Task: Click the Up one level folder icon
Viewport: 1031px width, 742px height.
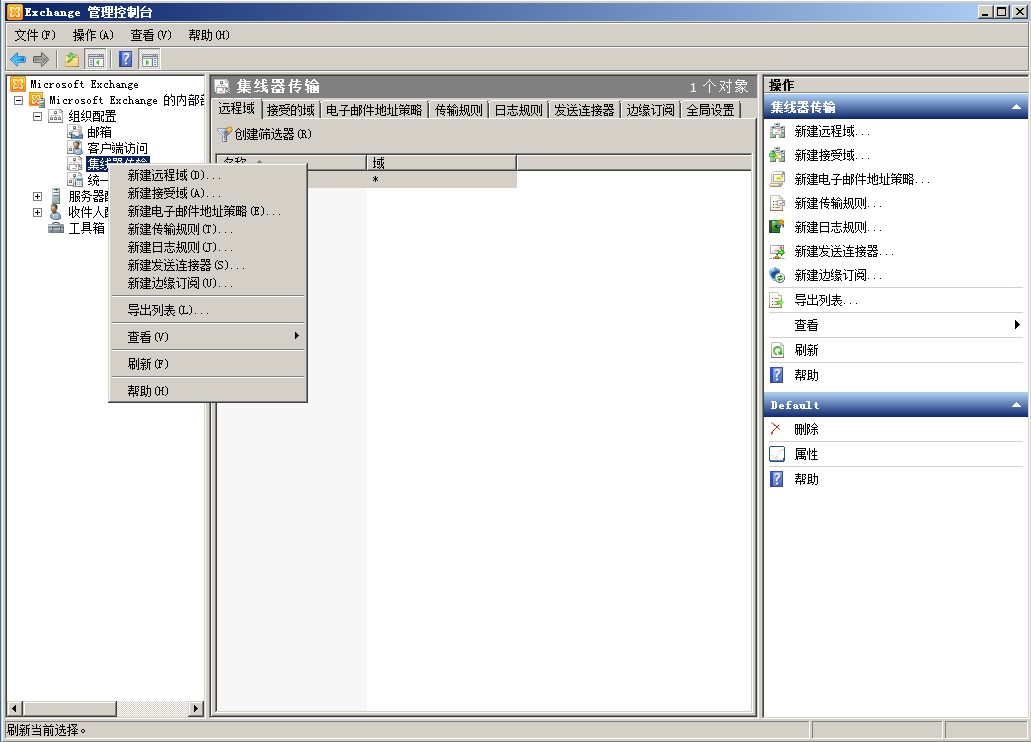Action: coord(72,60)
